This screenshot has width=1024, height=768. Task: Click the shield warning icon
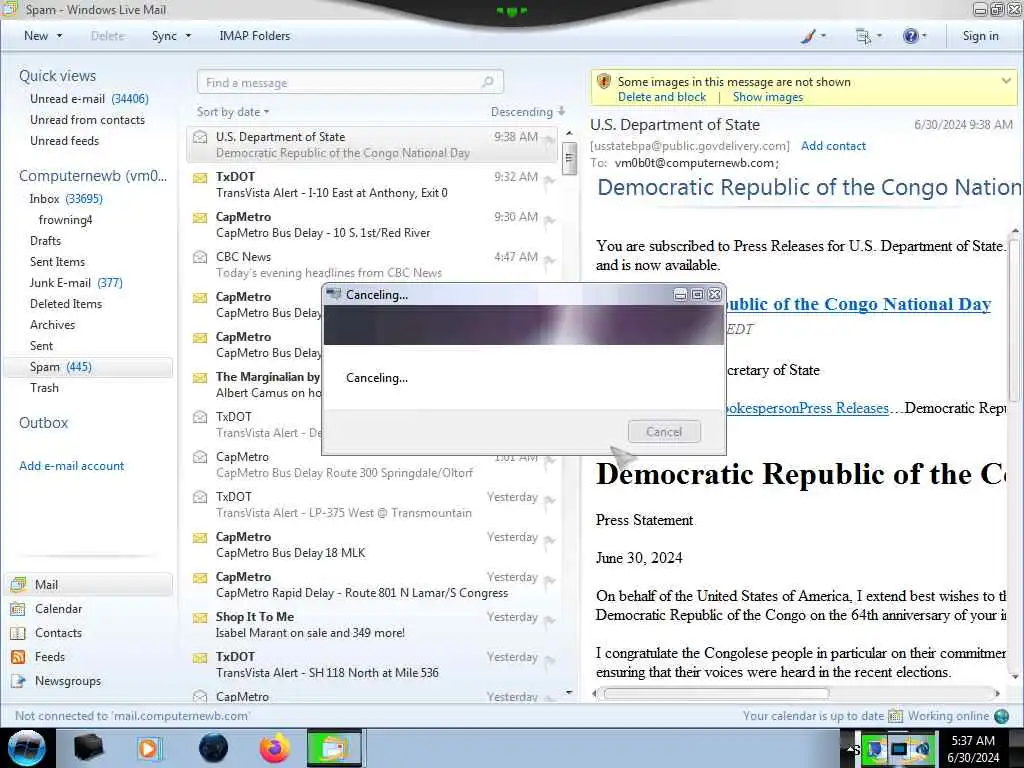pyautogui.click(x=603, y=81)
